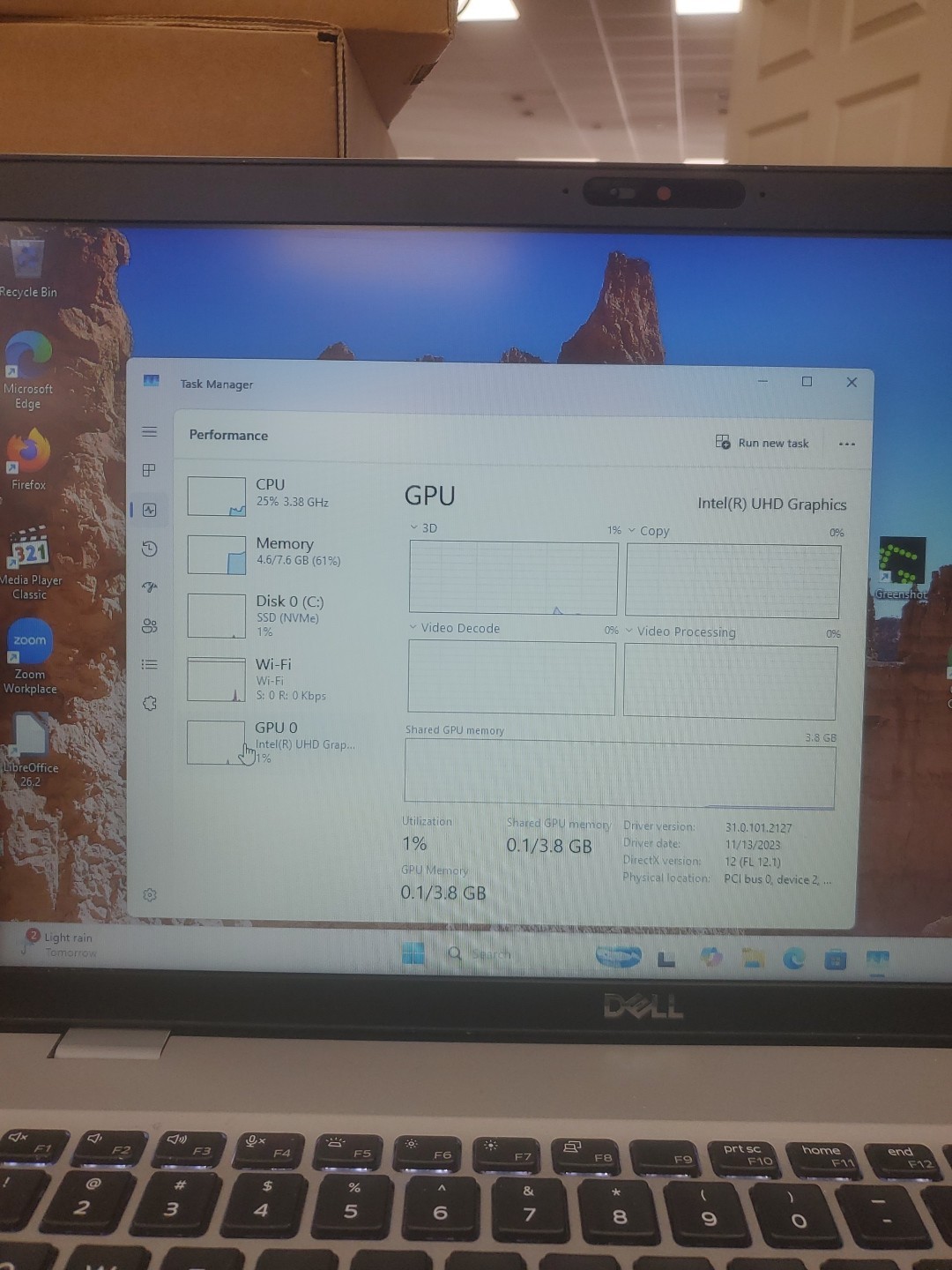The width and height of the screenshot is (952, 1270).
Task: Click the DirectX version 12 (FL 12.1) value
Action: pyautogui.click(x=753, y=862)
